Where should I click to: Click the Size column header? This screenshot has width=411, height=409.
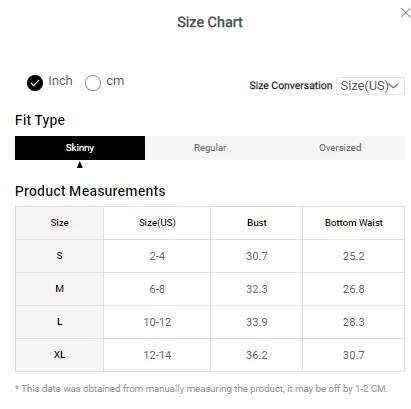[x=59, y=223]
